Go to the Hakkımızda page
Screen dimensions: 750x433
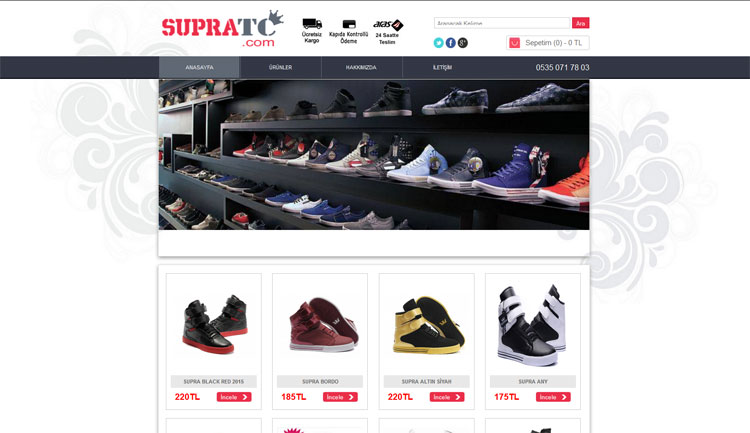tap(361, 67)
